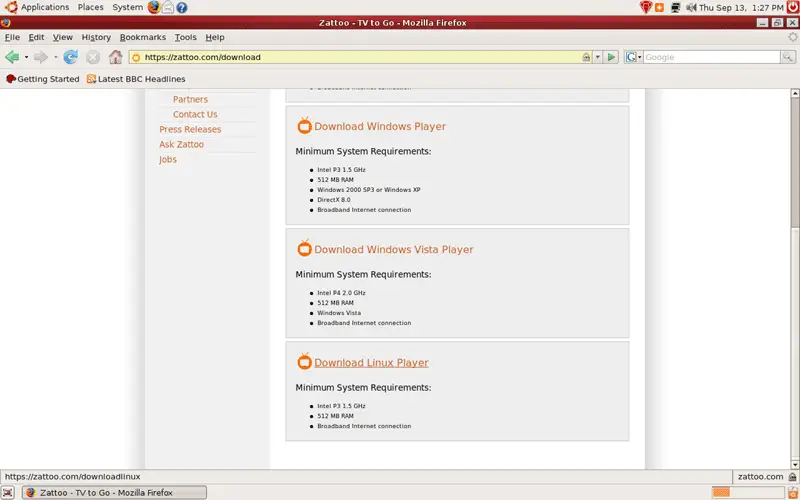
Task: Click the TV icon next to Download Windows Player
Action: click(305, 126)
